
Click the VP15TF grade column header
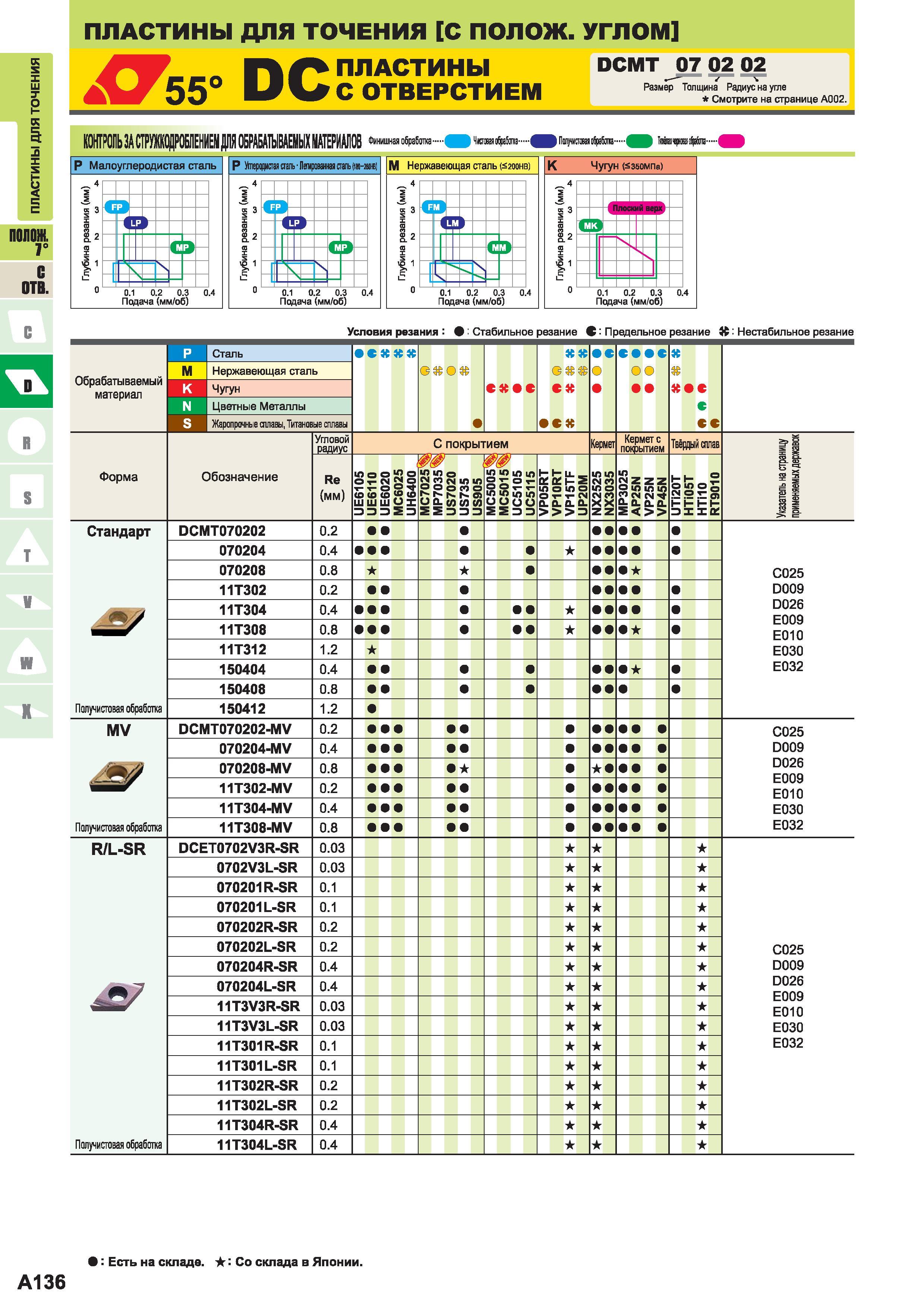pos(569,494)
